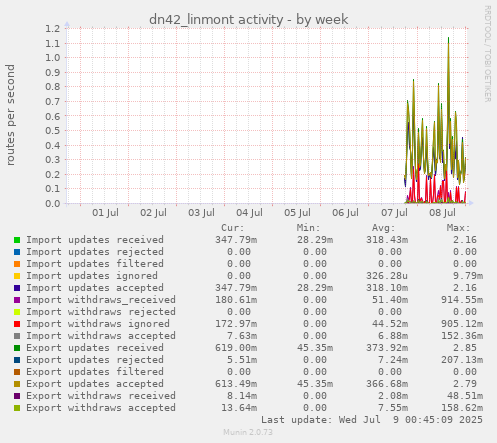Click the dark blue Import updates accepted swatch
The height and width of the screenshot is (443, 497).
[17, 288]
